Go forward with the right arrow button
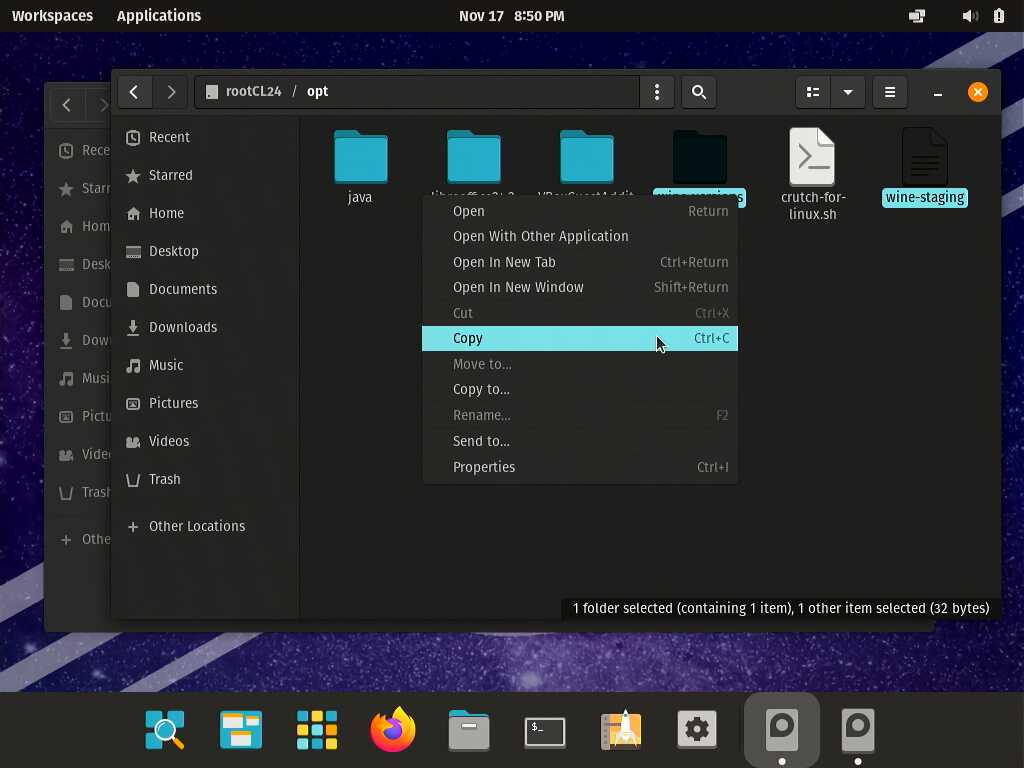 [x=171, y=92]
